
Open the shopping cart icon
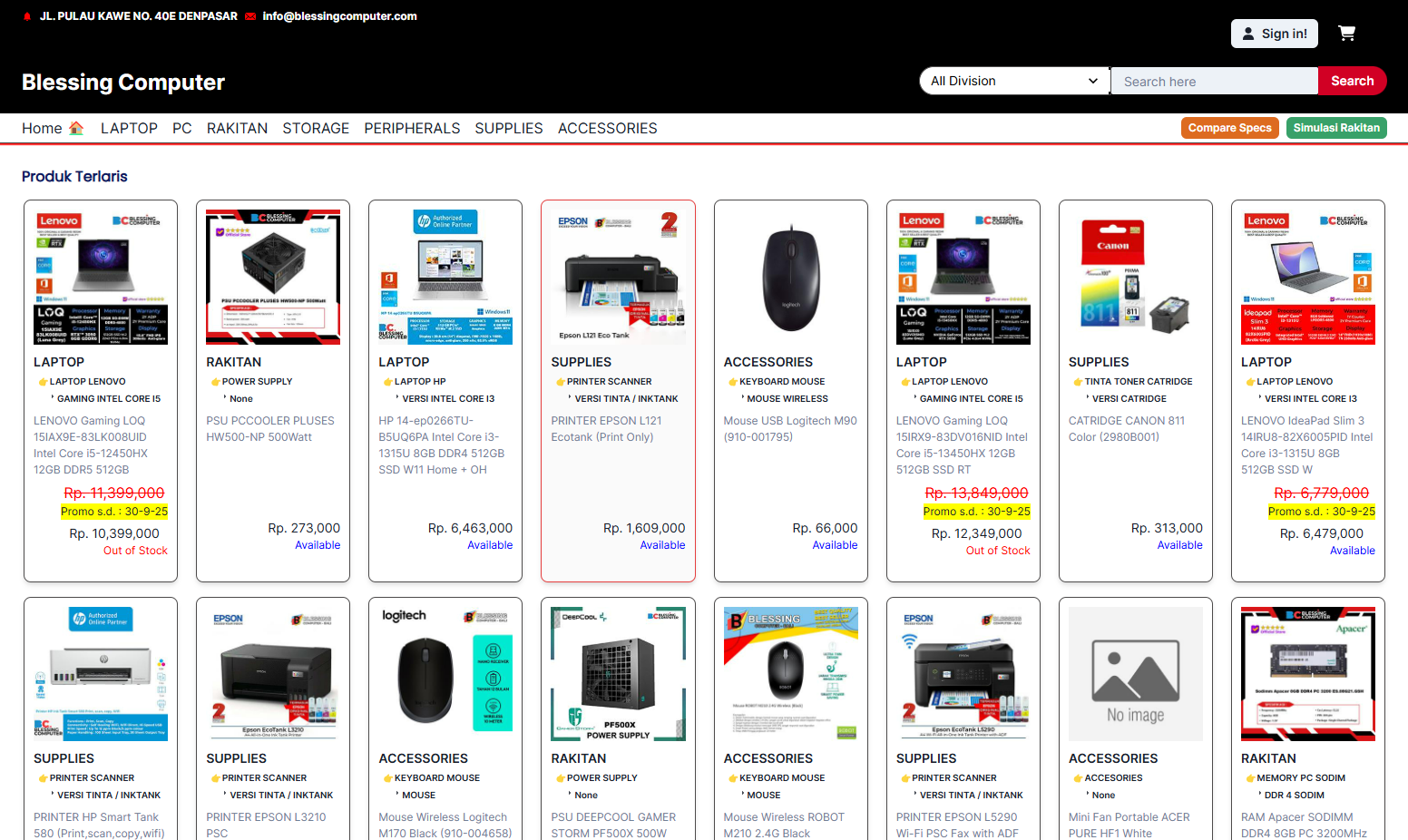[1346, 34]
